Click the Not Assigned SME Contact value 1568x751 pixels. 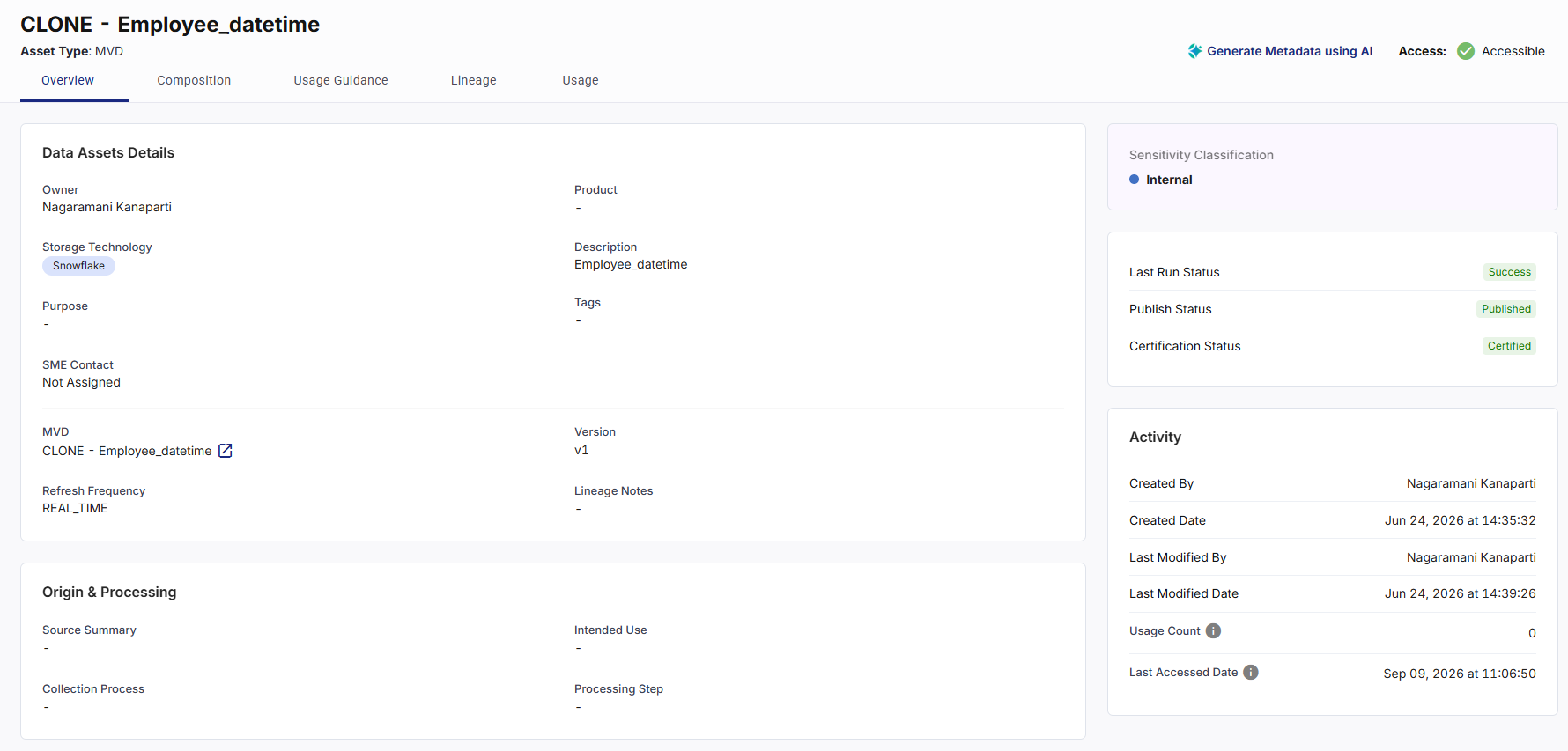[x=81, y=382]
